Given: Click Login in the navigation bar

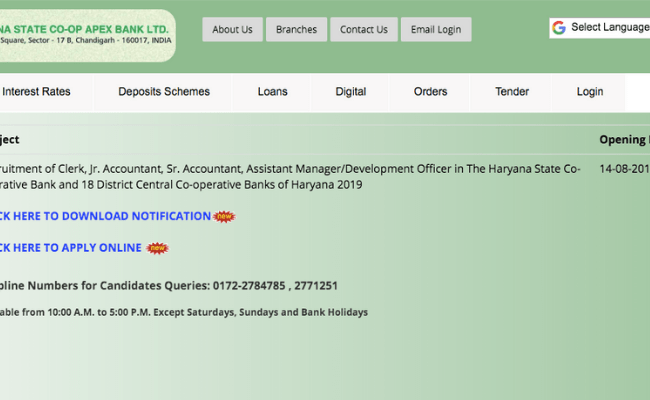Looking at the screenshot, I should [x=590, y=92].
